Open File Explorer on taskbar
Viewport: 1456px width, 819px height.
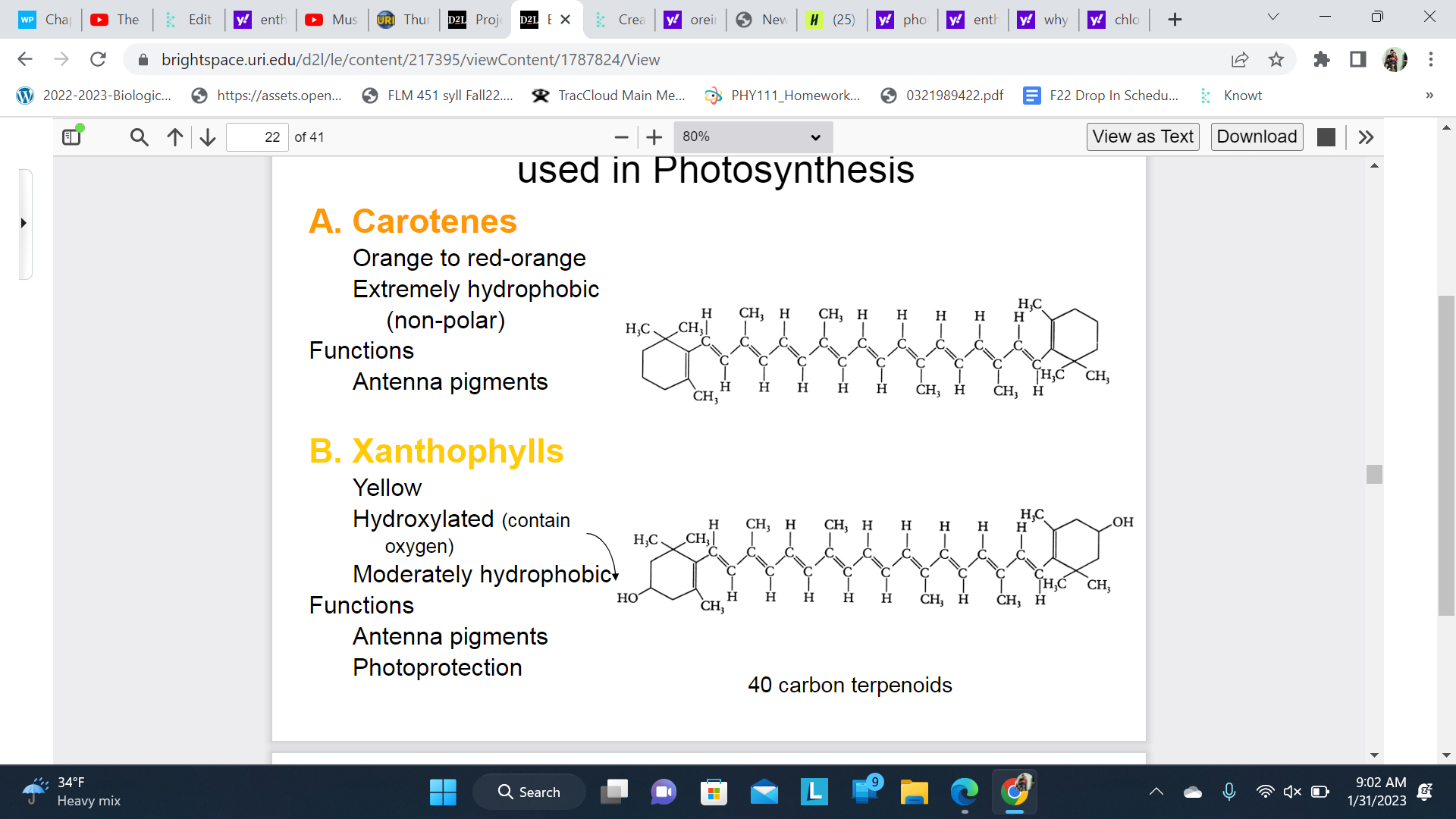(915, 792)
